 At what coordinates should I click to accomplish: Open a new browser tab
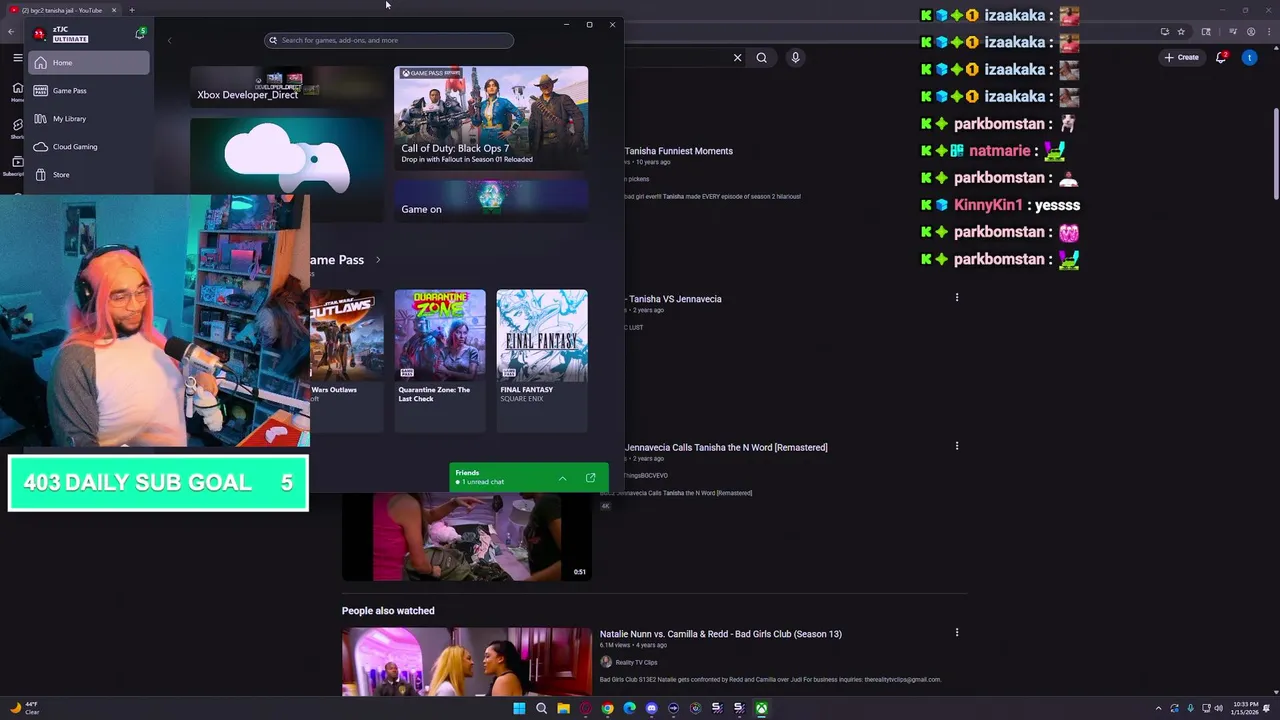[132, 10]
